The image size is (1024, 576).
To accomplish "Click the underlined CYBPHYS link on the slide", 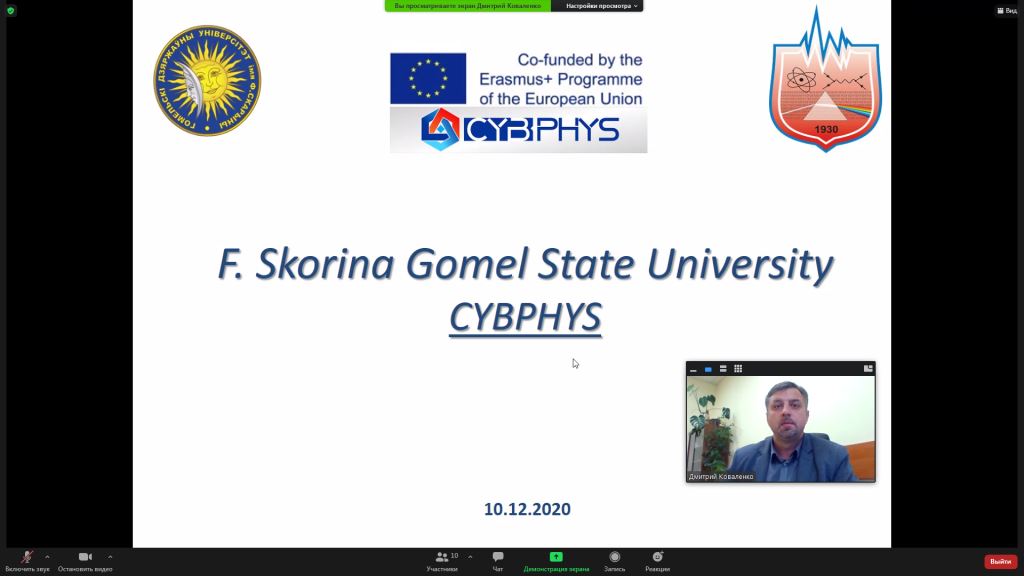I will pyautogui.click(x=525, y=318).
